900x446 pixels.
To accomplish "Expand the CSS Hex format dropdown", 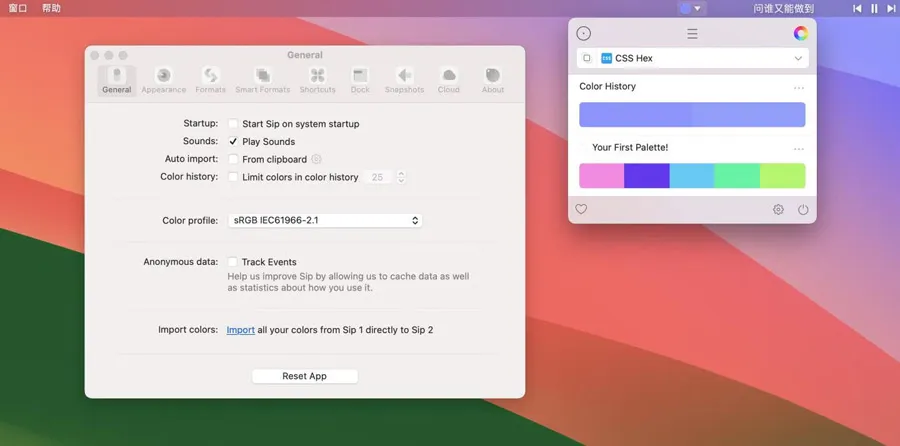I will (x=797, y=59).
